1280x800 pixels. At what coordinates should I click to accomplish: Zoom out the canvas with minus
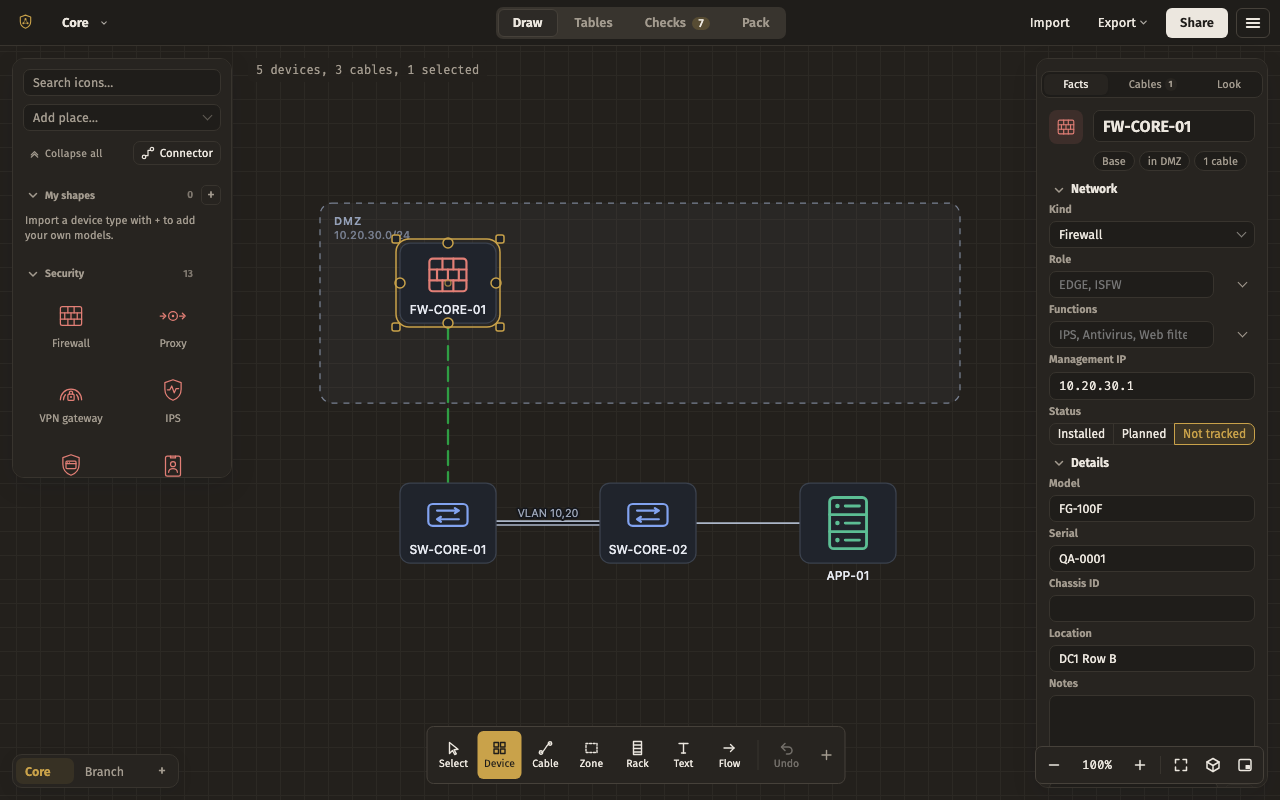coord(1054,765)
